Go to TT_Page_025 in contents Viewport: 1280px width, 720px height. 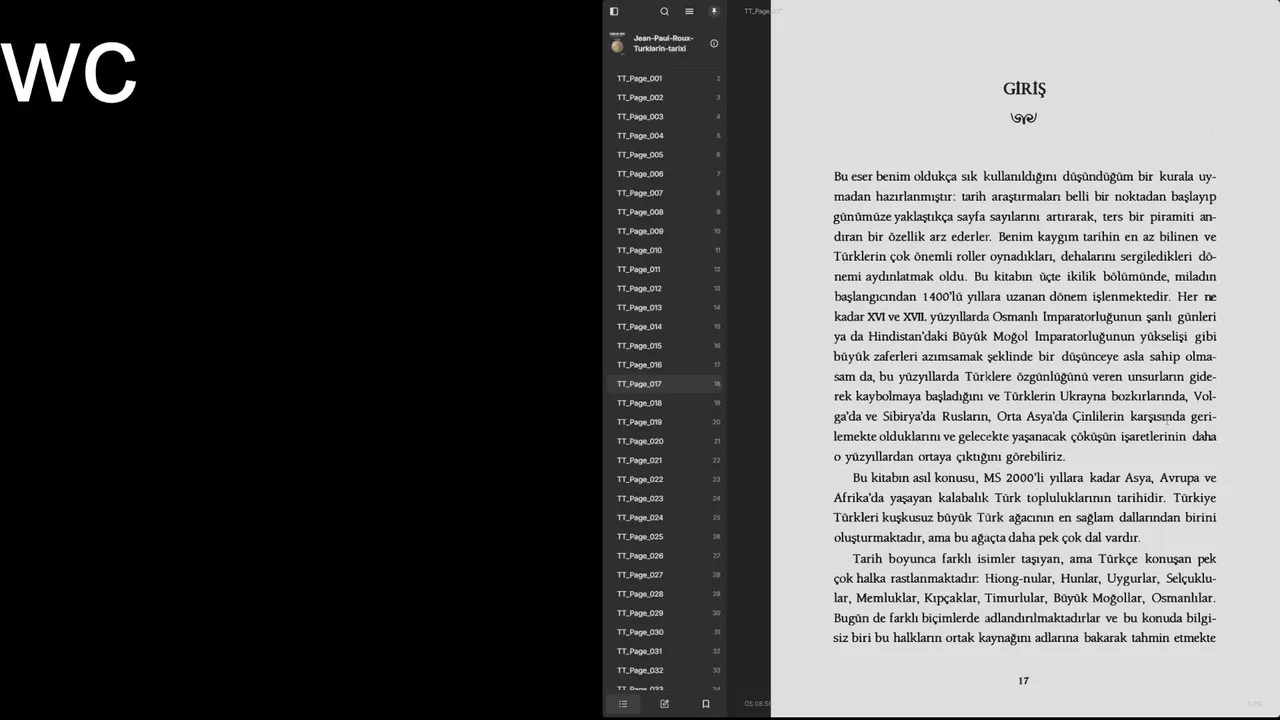click(665, 536)
